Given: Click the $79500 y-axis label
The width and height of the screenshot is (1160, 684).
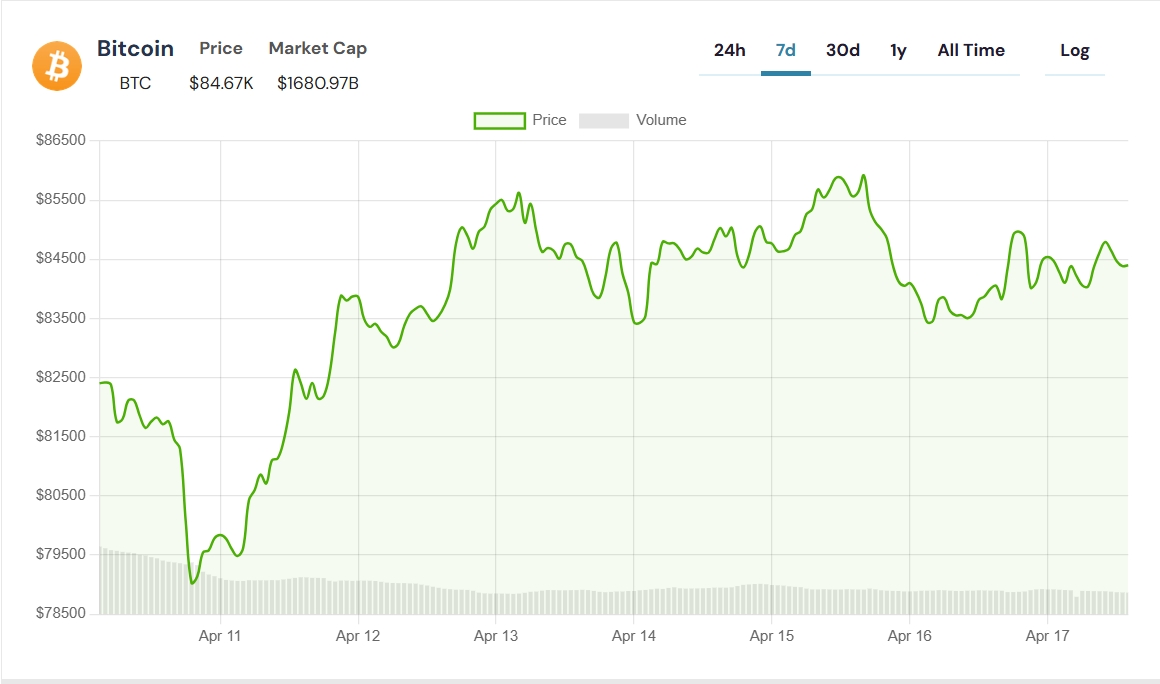Looking at the screenshot, I should tap(61, 554).
